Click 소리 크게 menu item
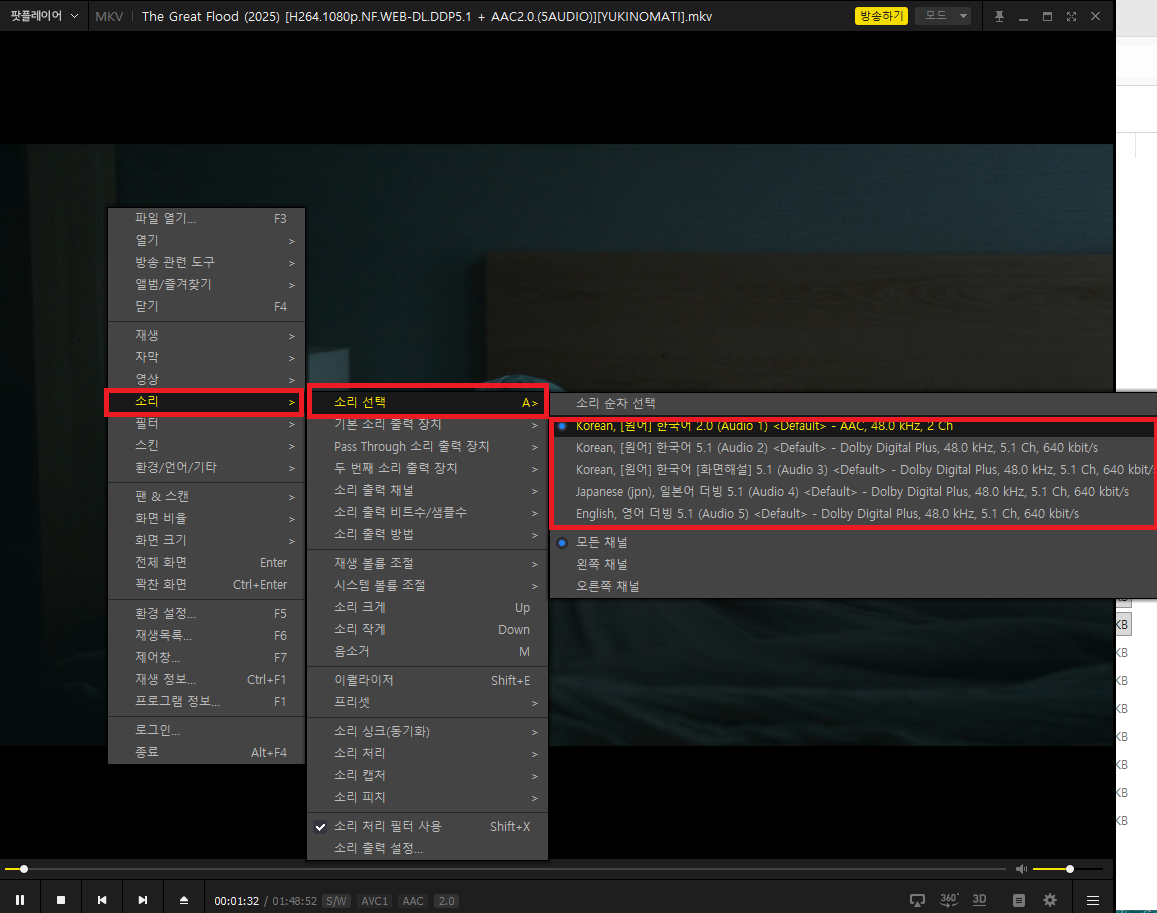The image size is (1157, 913). point(427,607)
